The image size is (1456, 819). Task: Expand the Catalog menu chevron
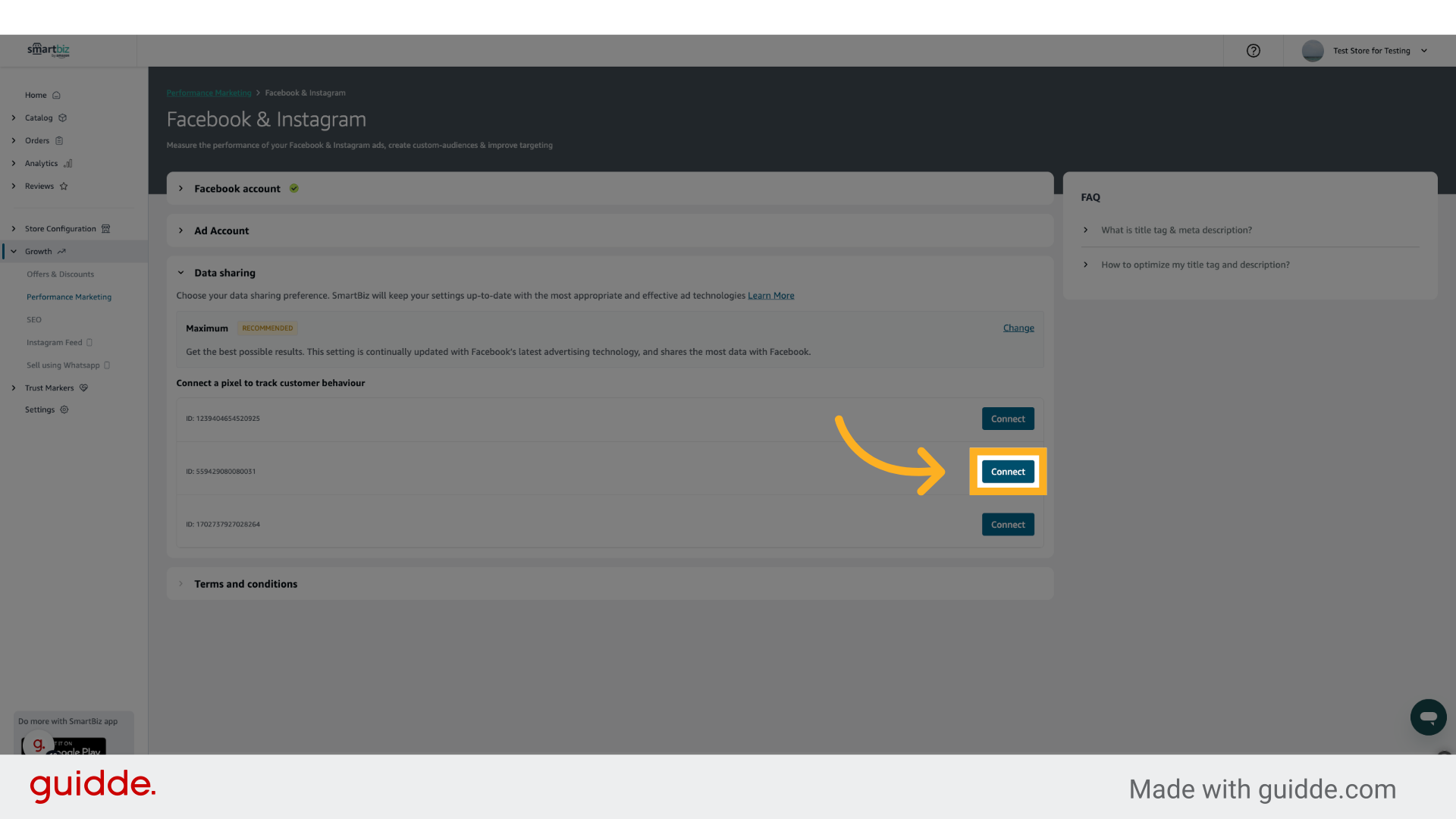tap(14, 118)
